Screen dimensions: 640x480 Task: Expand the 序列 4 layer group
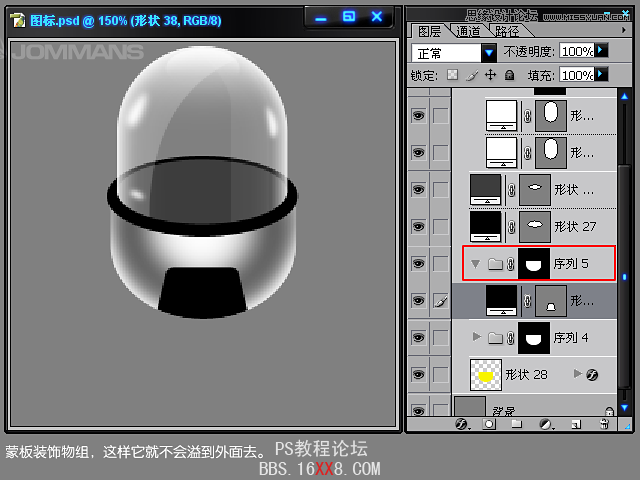click(477, 337)
